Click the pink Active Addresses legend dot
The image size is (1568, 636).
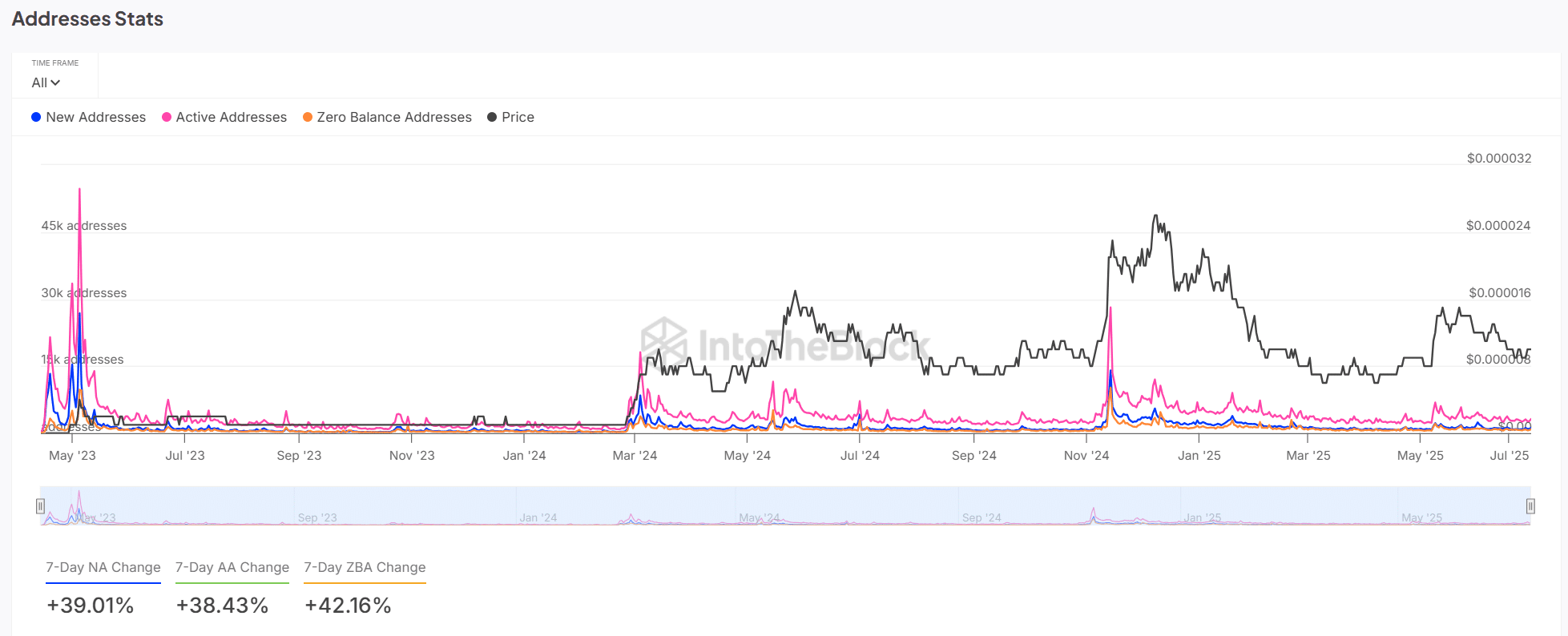click(x=167, y=117)
